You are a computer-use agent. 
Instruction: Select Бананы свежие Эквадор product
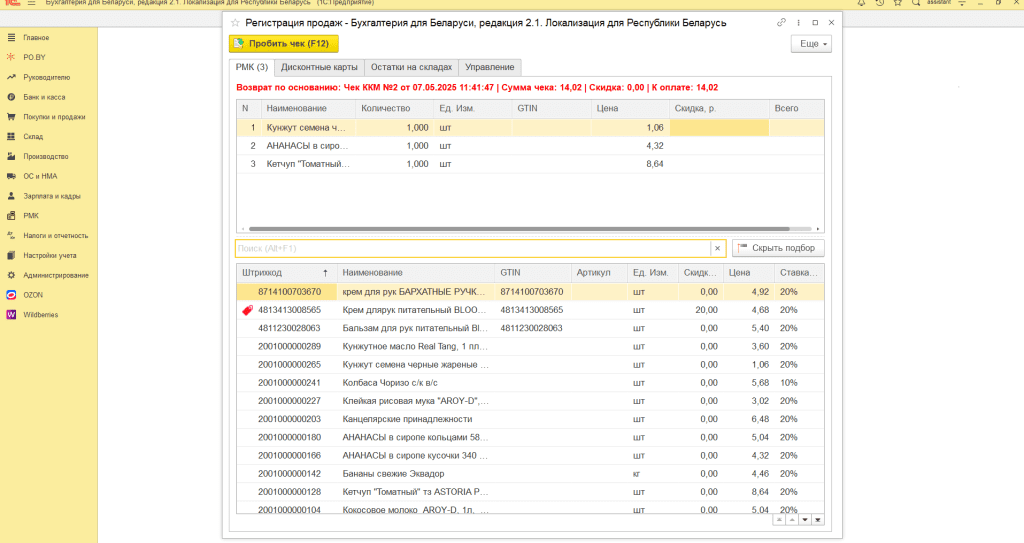pos(530,474)
